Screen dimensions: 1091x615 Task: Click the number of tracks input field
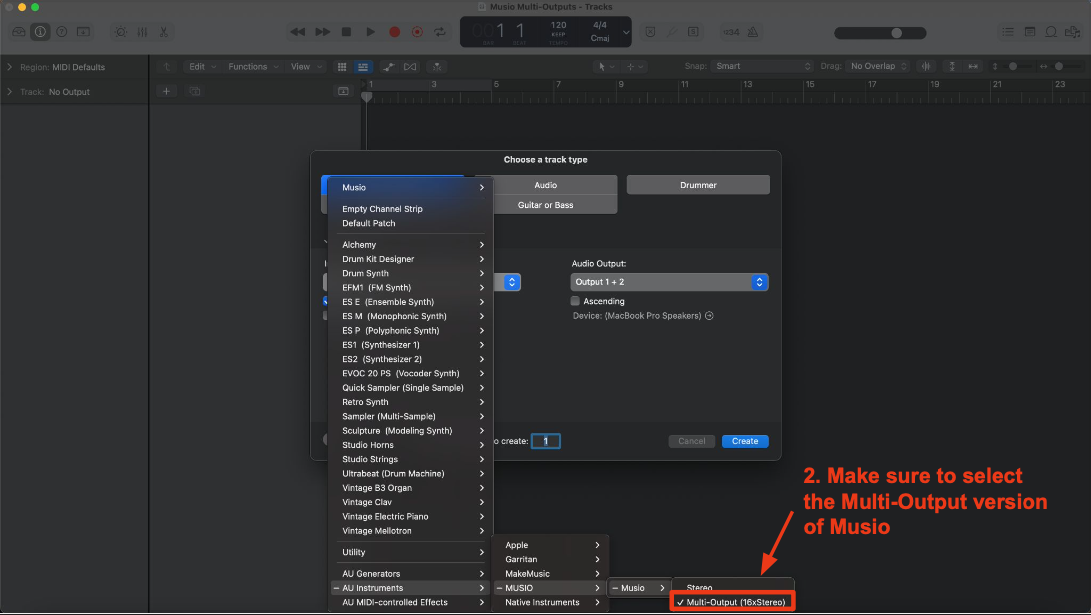click(546, 441)
